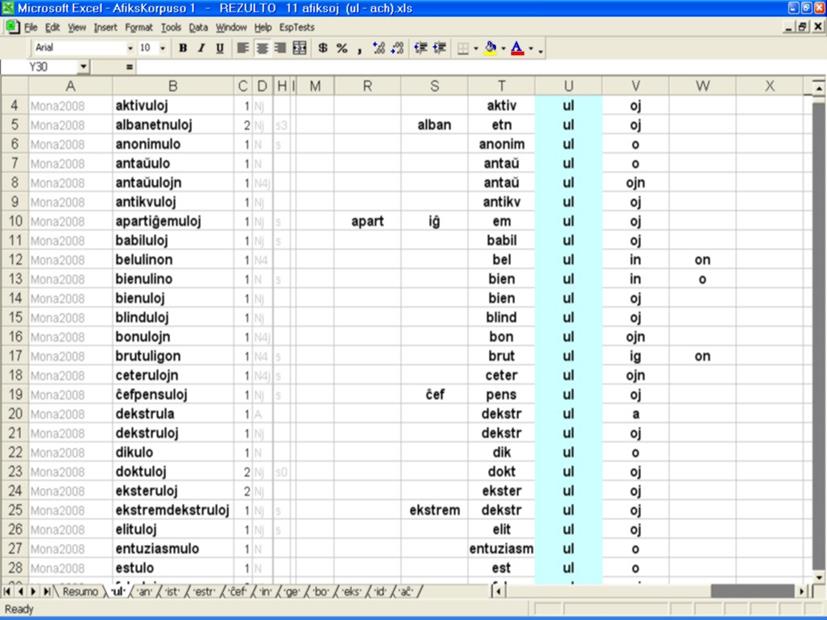Align cell text right
This screenshot has width=827, height=620.
pos(280,49)
